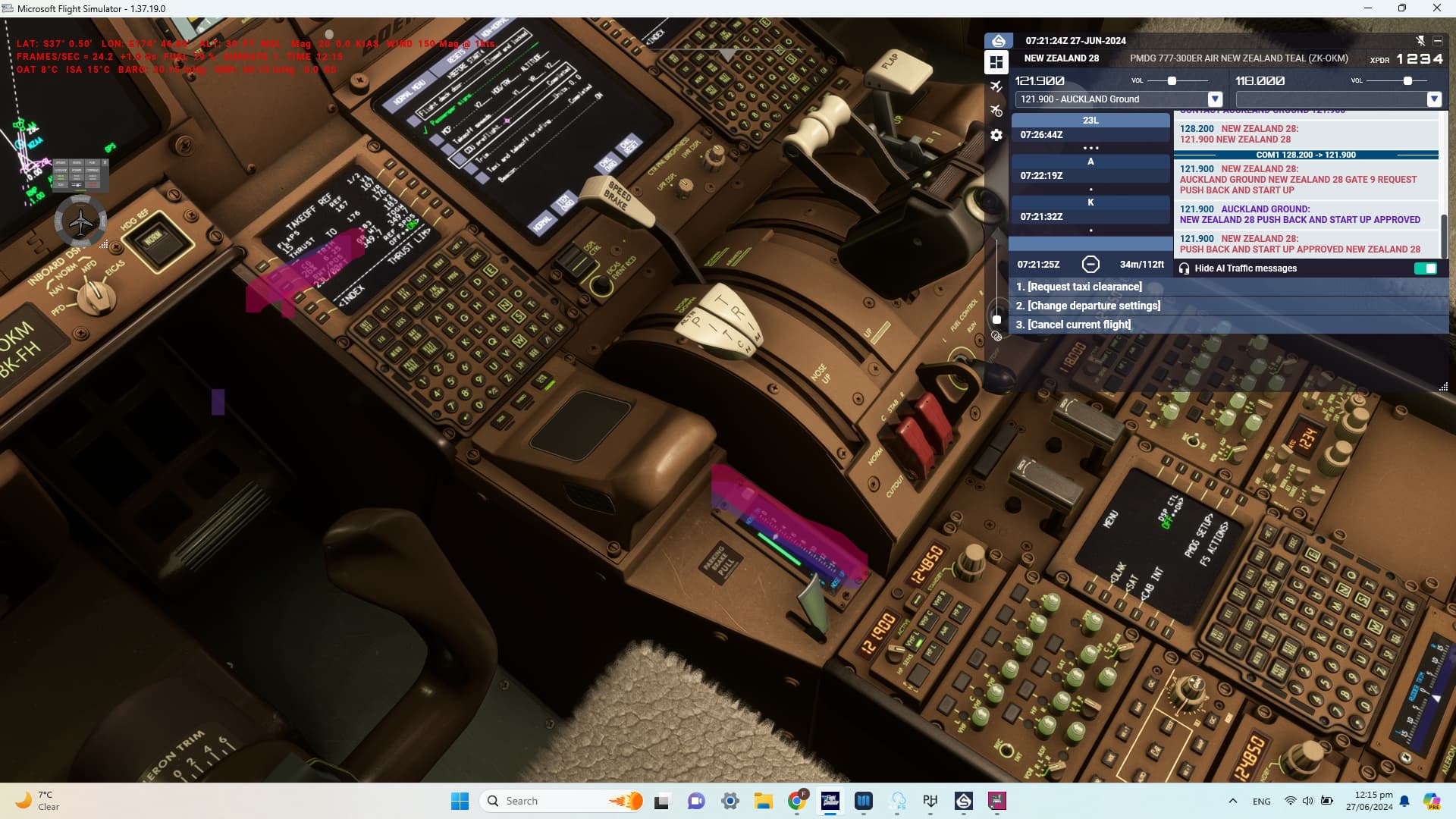Click the headphones icon near AI Traffic
The height and width of the screenshot is (819, 1456).
coord(1184,268)
